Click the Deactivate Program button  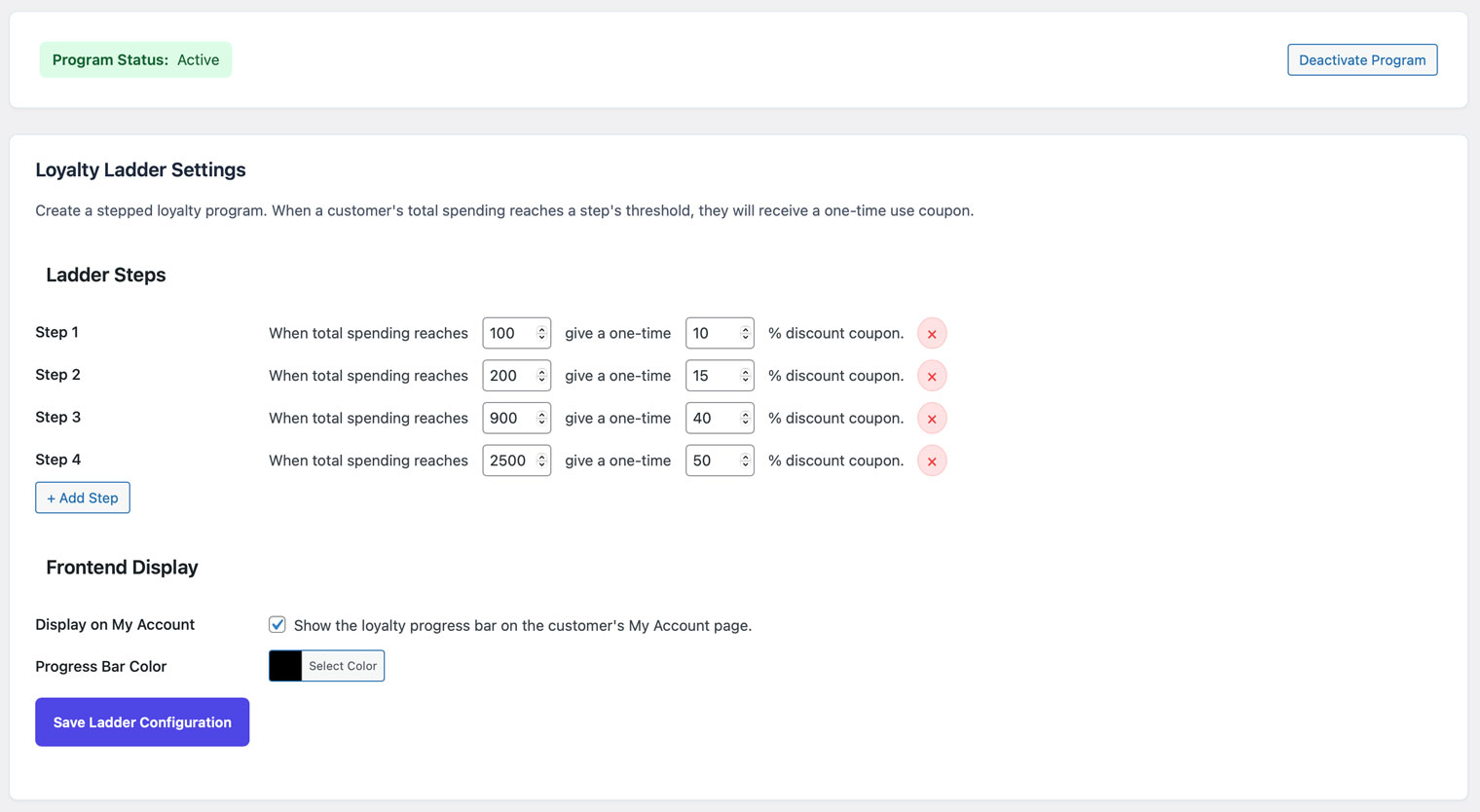click(1361, 59)
